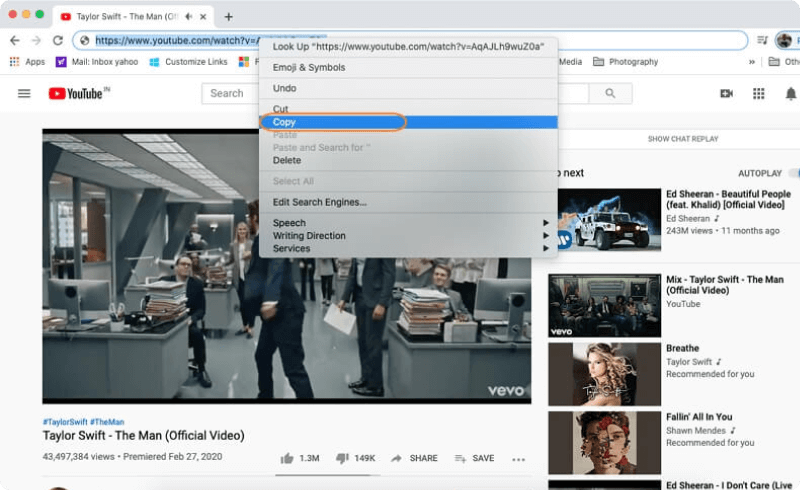Click the search magnifier button
The image size is (800, 490).
610,93
